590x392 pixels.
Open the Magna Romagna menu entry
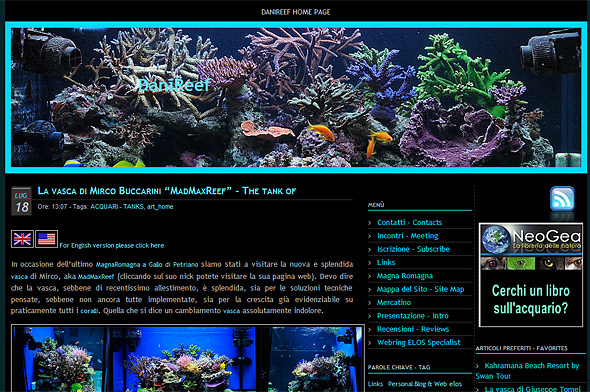405,276
